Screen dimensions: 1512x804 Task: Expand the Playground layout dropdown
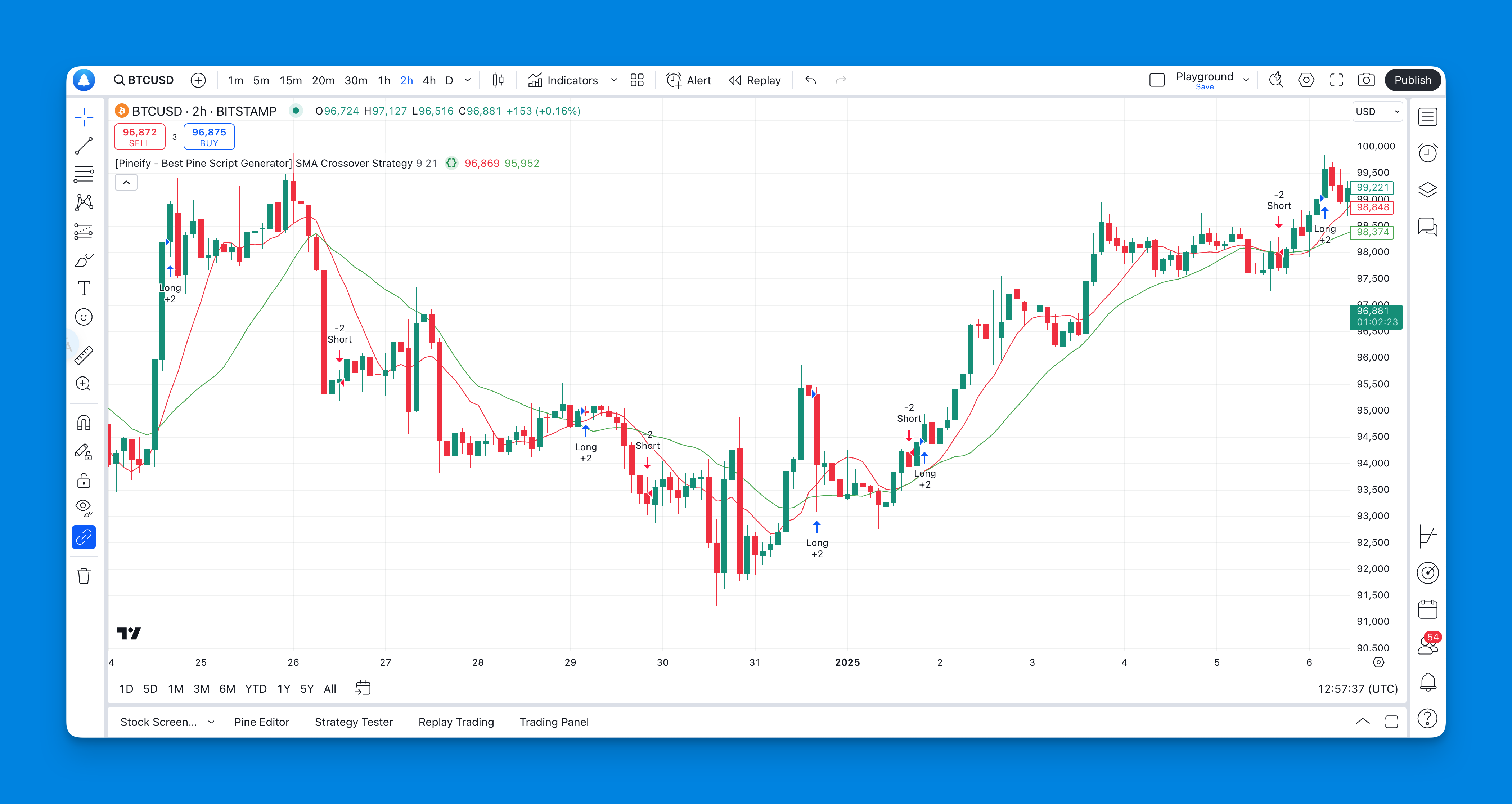point(1246,80)
